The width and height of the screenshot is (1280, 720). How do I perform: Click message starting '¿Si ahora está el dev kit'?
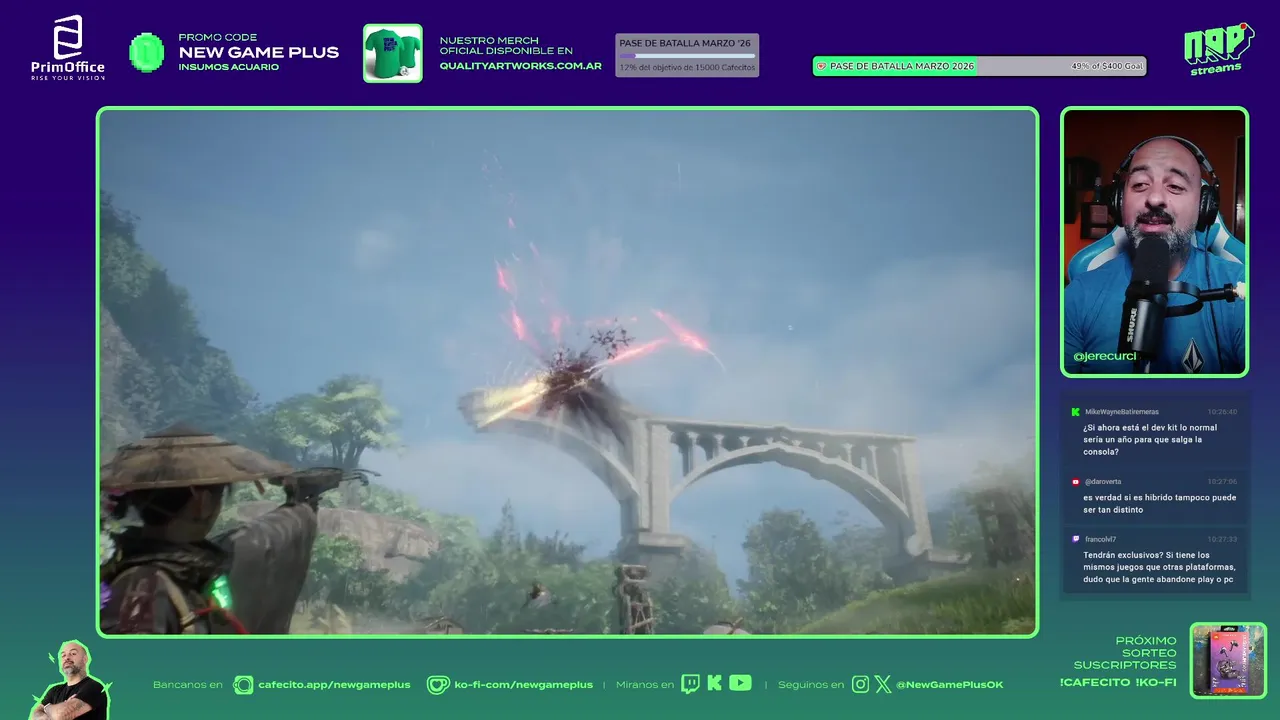[x=1150, y=439]
